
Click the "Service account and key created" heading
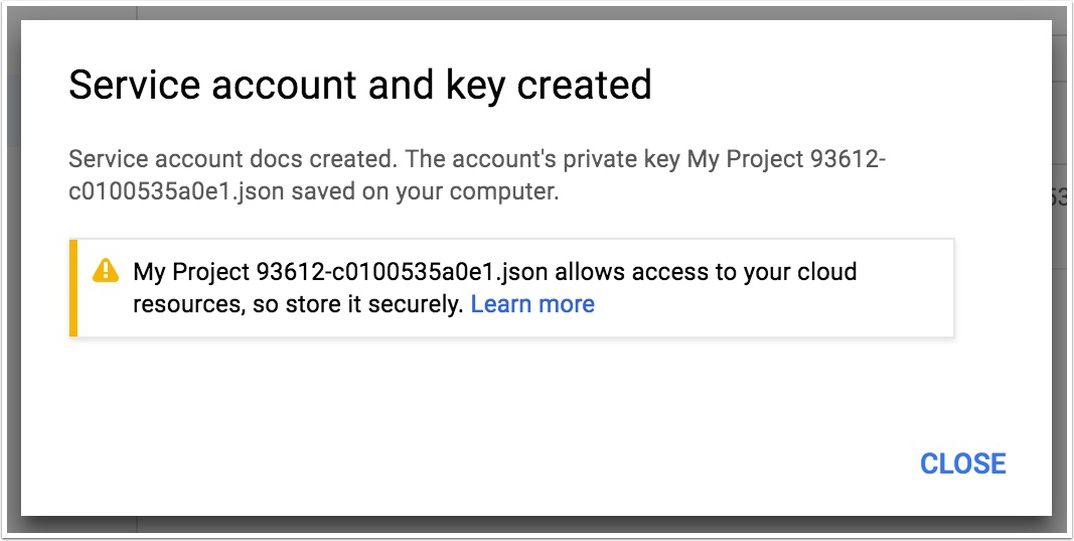(x=360, y=85)
